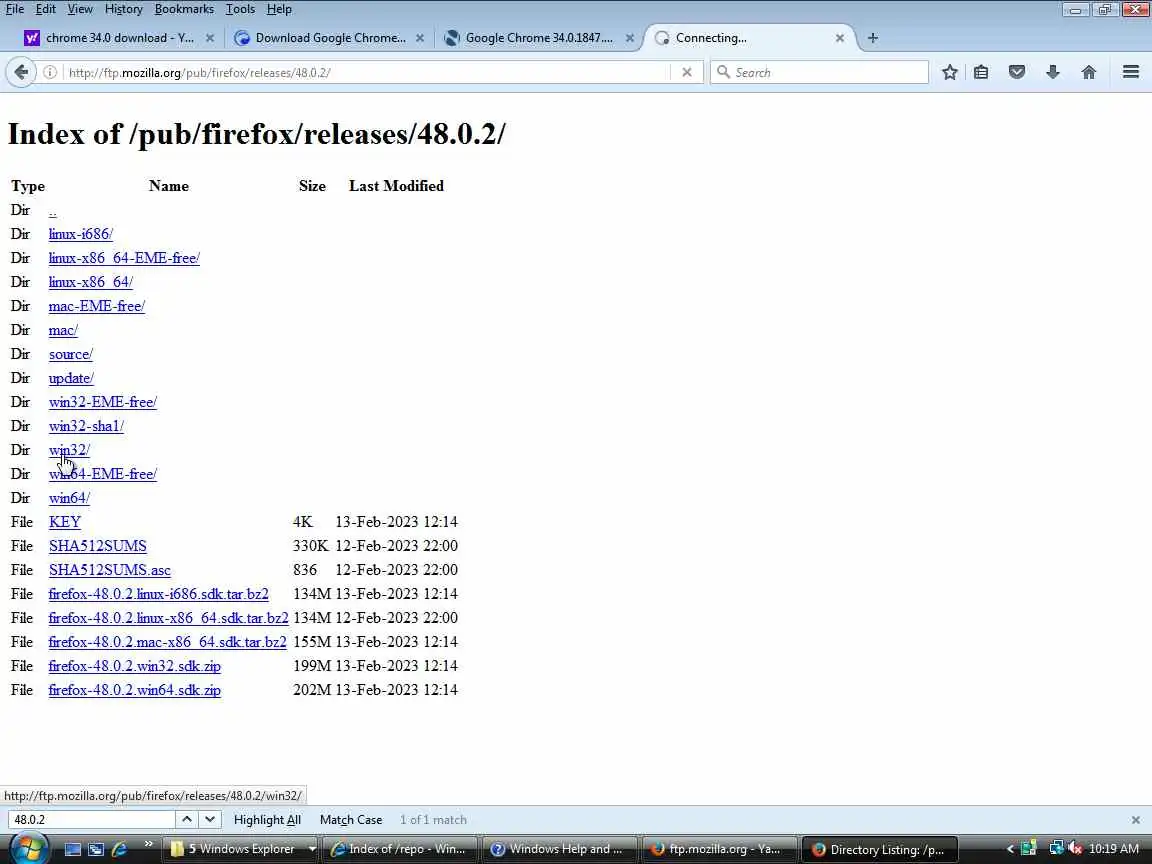Launch Internet Explorer from quick launch
The height and width of the screenshot is (864, 1152).
pos(119,849)
